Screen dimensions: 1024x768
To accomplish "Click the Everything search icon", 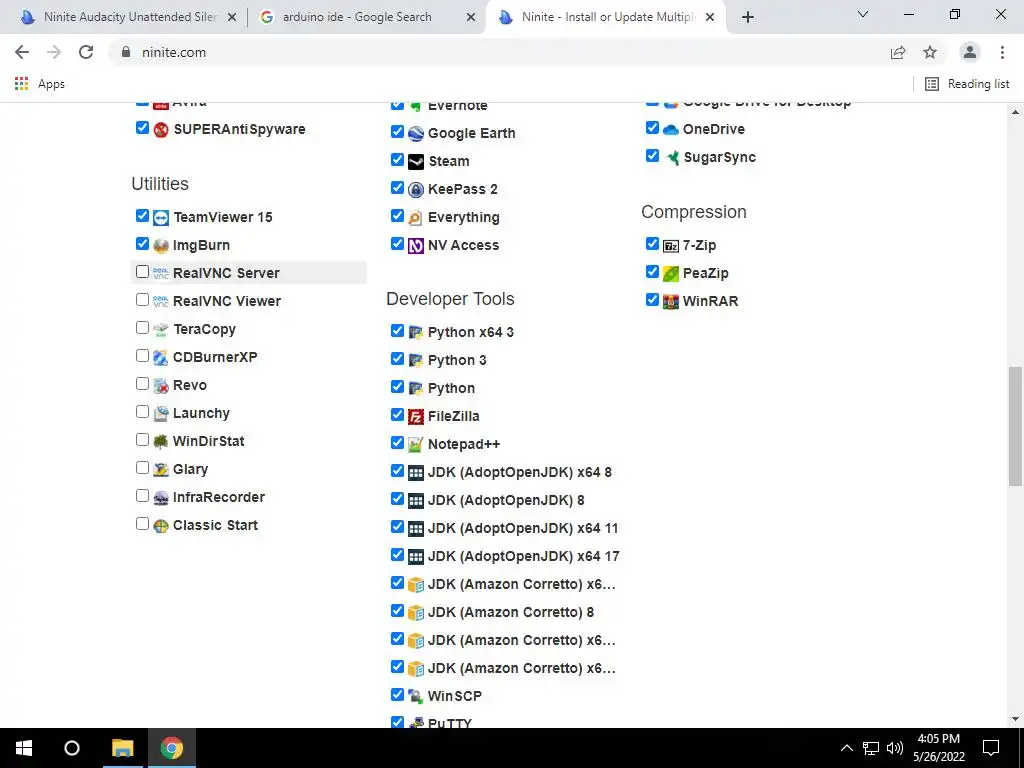I will click(416, 217).
